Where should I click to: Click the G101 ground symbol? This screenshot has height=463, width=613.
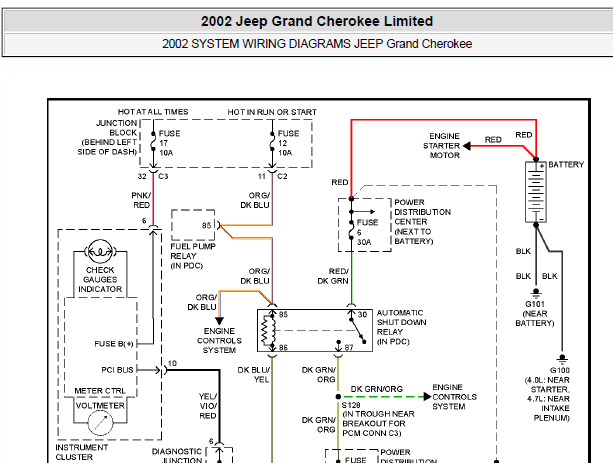536,293
